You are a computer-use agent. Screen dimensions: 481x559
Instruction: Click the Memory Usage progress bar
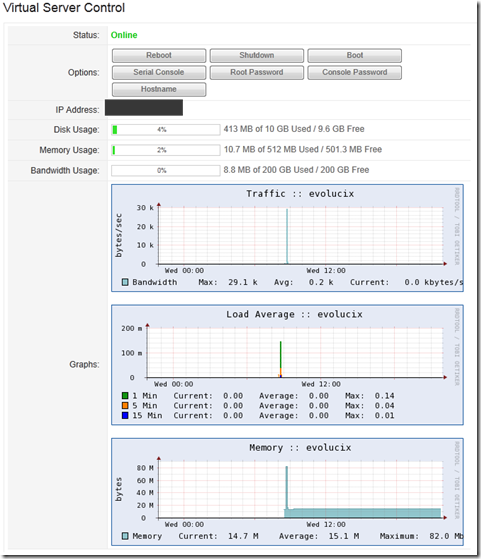pos(165,150)
